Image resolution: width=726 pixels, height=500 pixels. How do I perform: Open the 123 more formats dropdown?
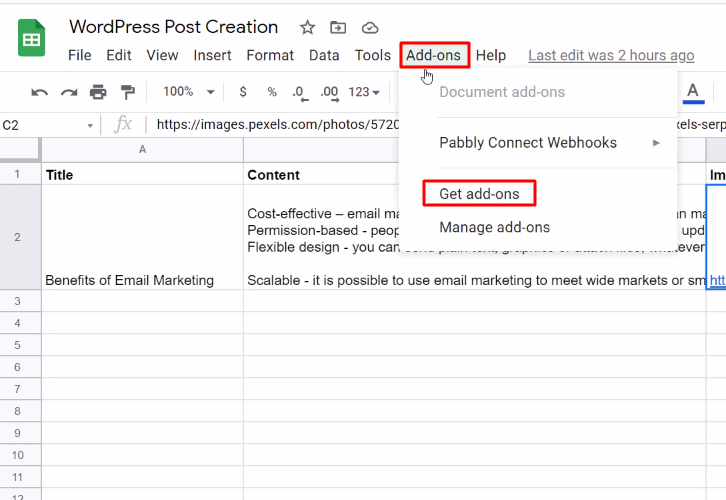[364, 92]
